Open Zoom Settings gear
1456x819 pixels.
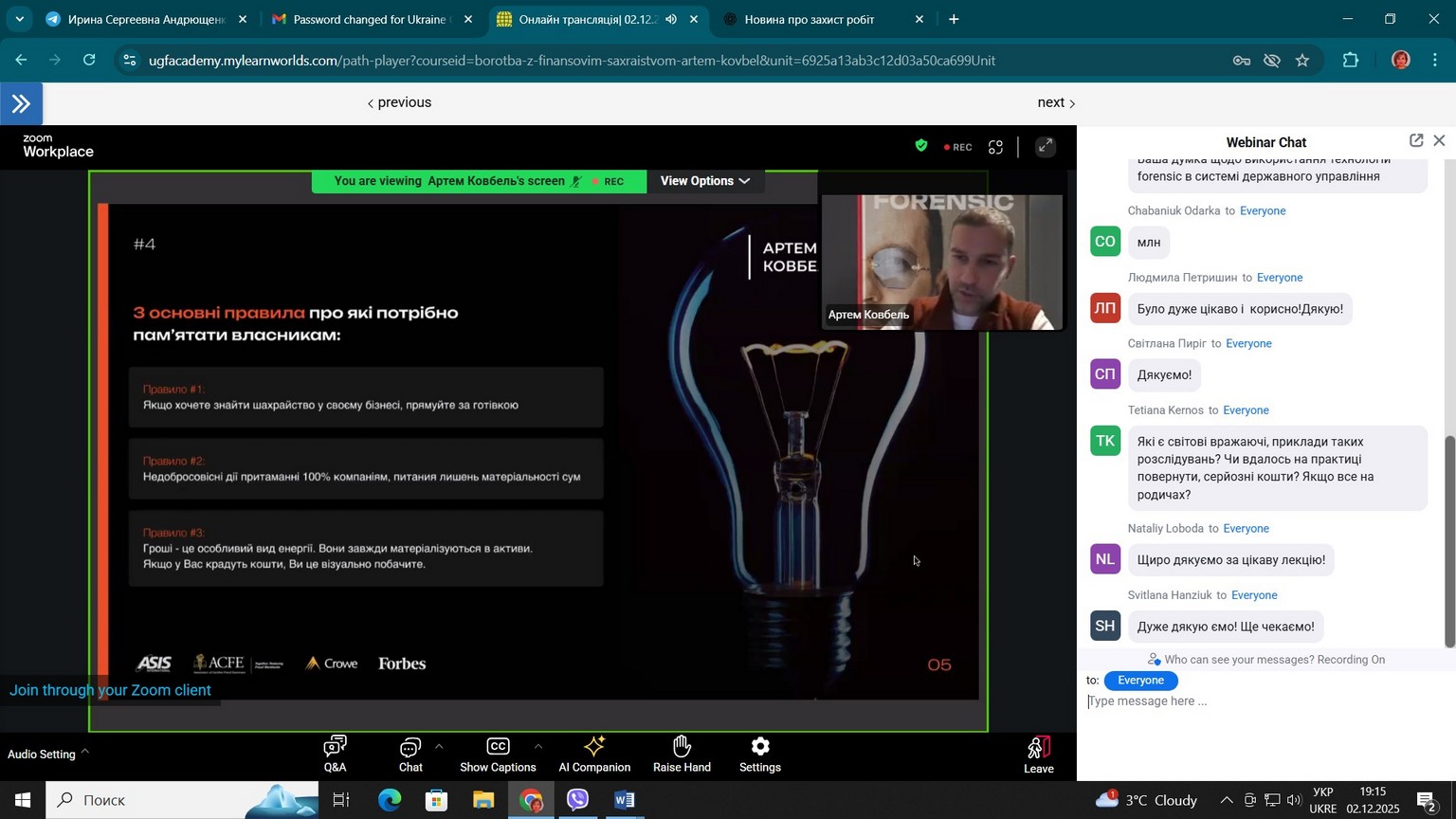(759, 754)
